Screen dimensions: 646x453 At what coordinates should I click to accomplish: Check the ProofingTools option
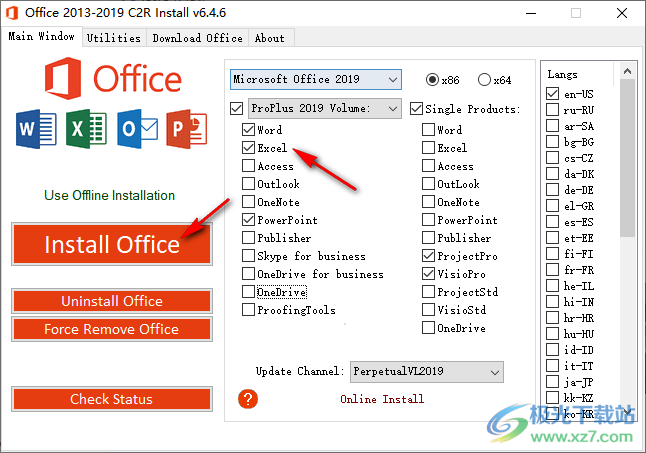pos(248,310)
